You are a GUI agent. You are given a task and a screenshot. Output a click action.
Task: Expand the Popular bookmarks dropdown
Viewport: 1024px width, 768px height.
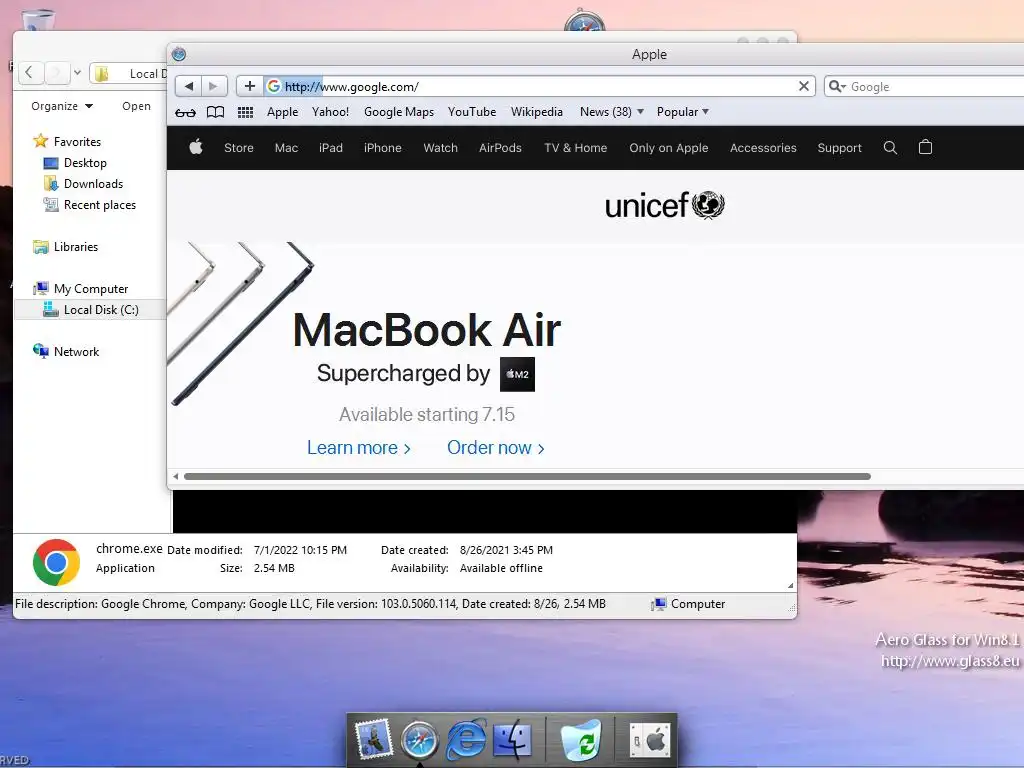click(682, 112)
